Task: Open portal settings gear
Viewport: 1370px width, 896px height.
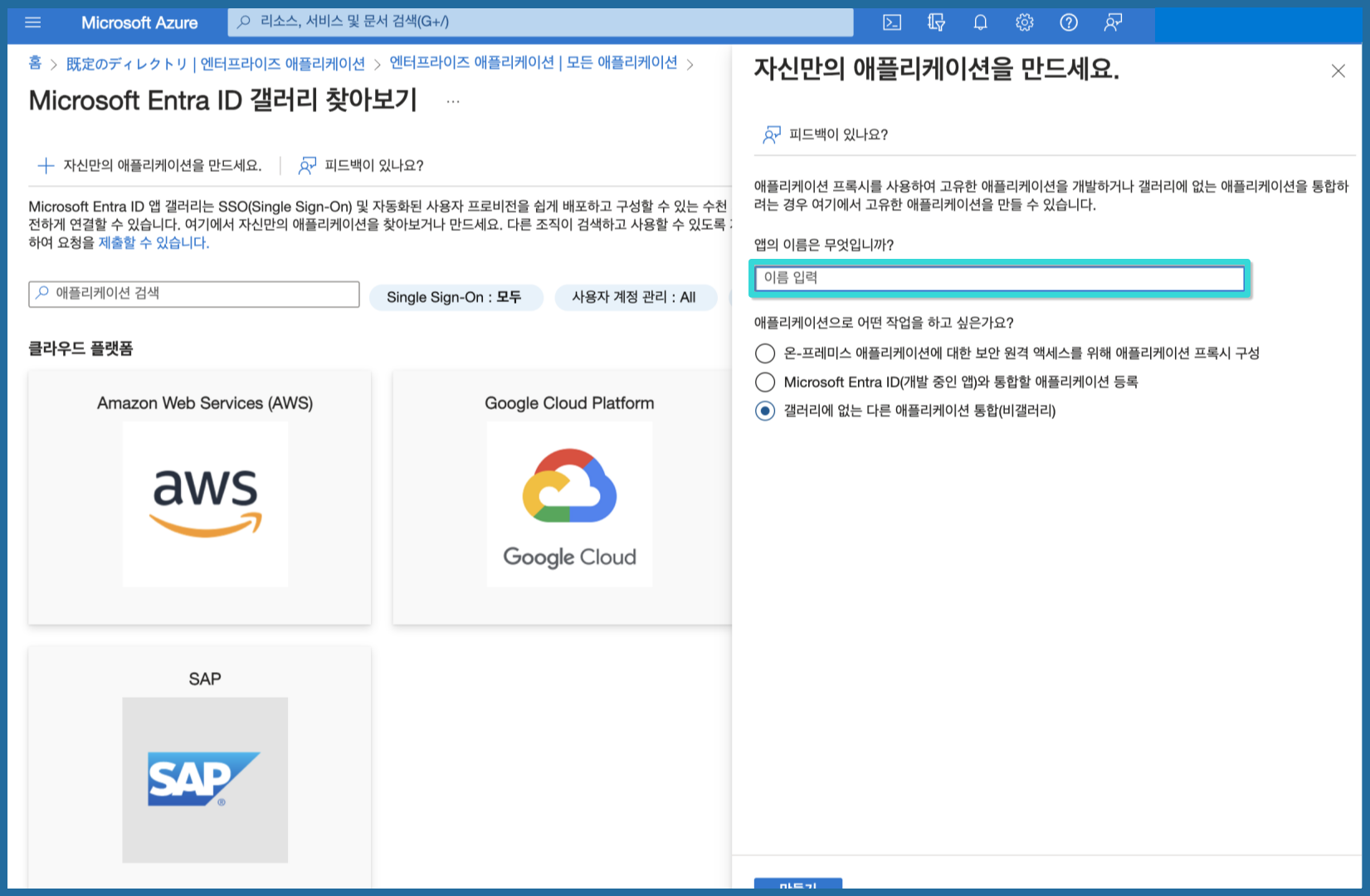Action: [x=1025, y=22]
